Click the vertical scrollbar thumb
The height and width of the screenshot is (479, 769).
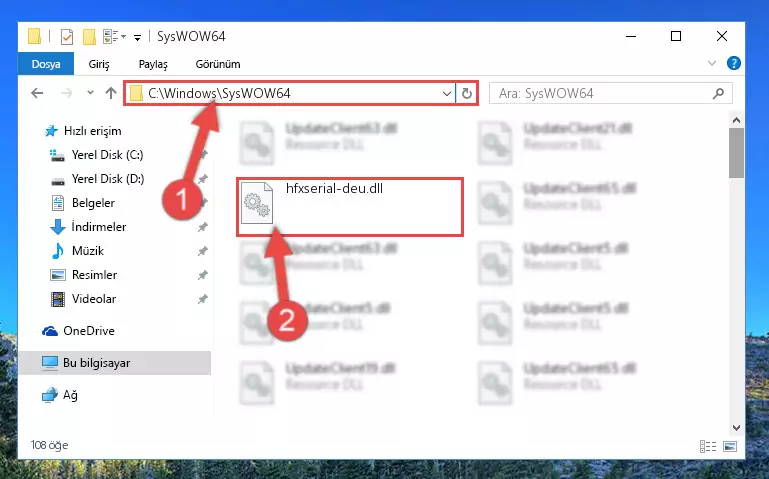point(736,153)
